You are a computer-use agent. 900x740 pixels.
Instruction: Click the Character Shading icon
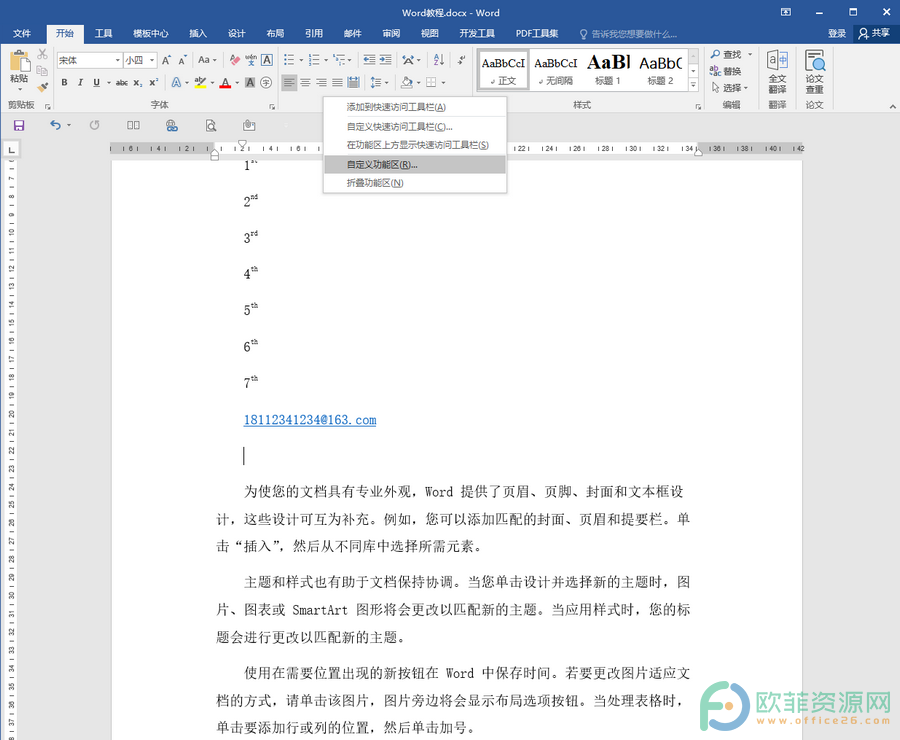tap(250, 83)
